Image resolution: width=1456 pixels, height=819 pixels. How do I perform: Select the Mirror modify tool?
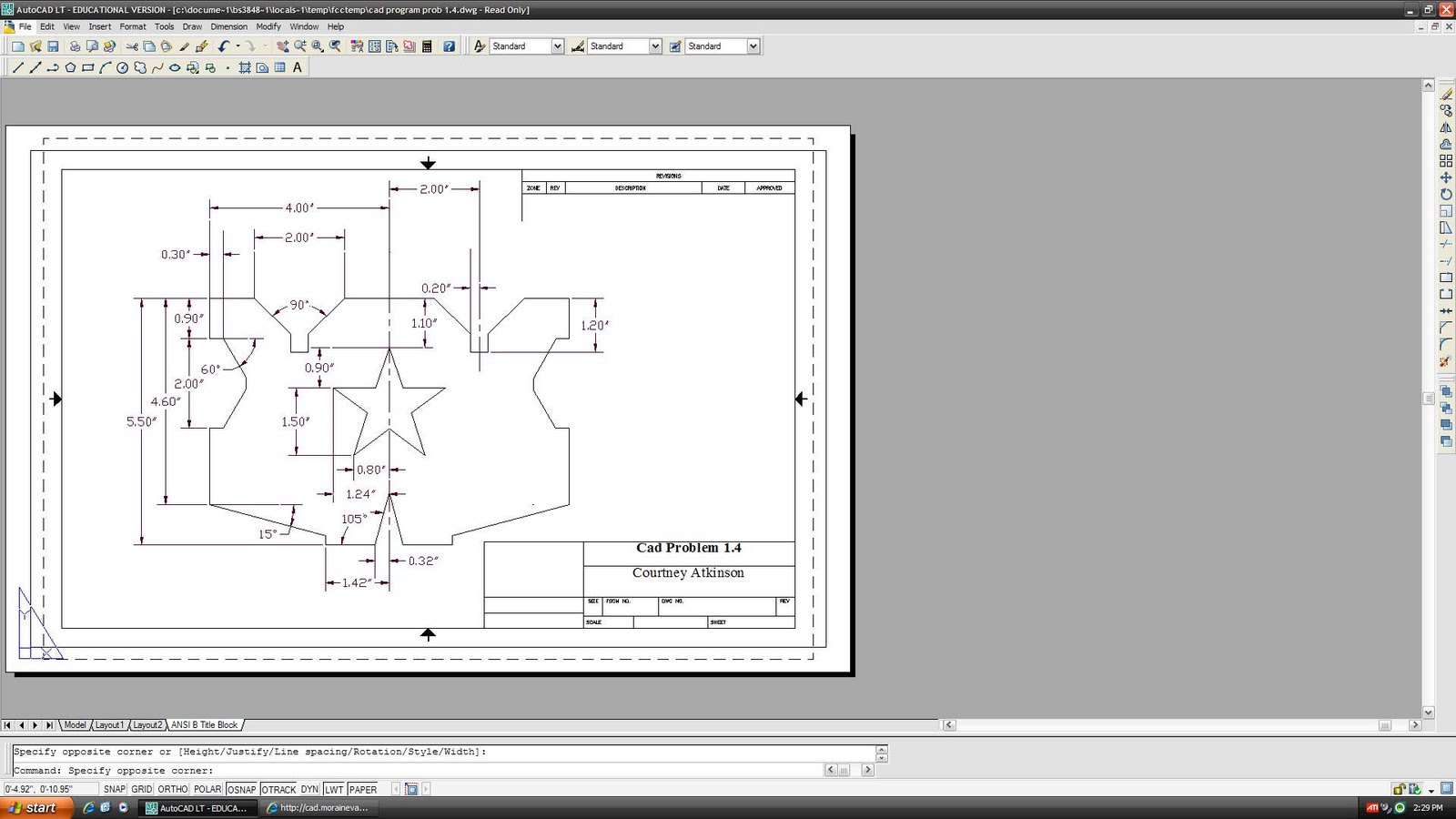coord(1447,128)
